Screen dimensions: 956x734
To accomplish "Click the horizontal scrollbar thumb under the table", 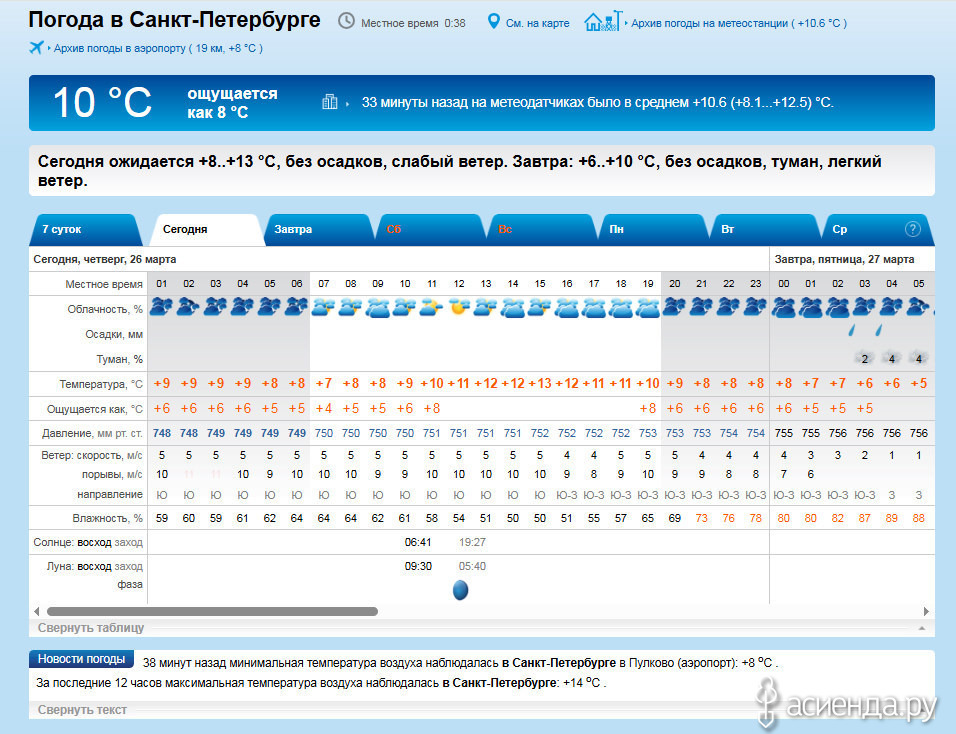I will [x=212, y=611].
